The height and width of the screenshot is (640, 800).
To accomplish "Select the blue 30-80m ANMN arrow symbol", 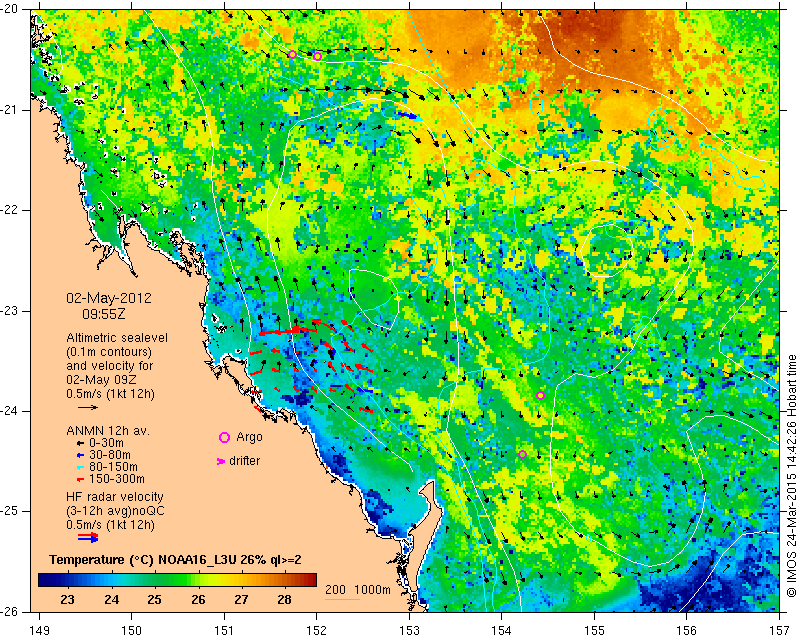I will [80, 455].
